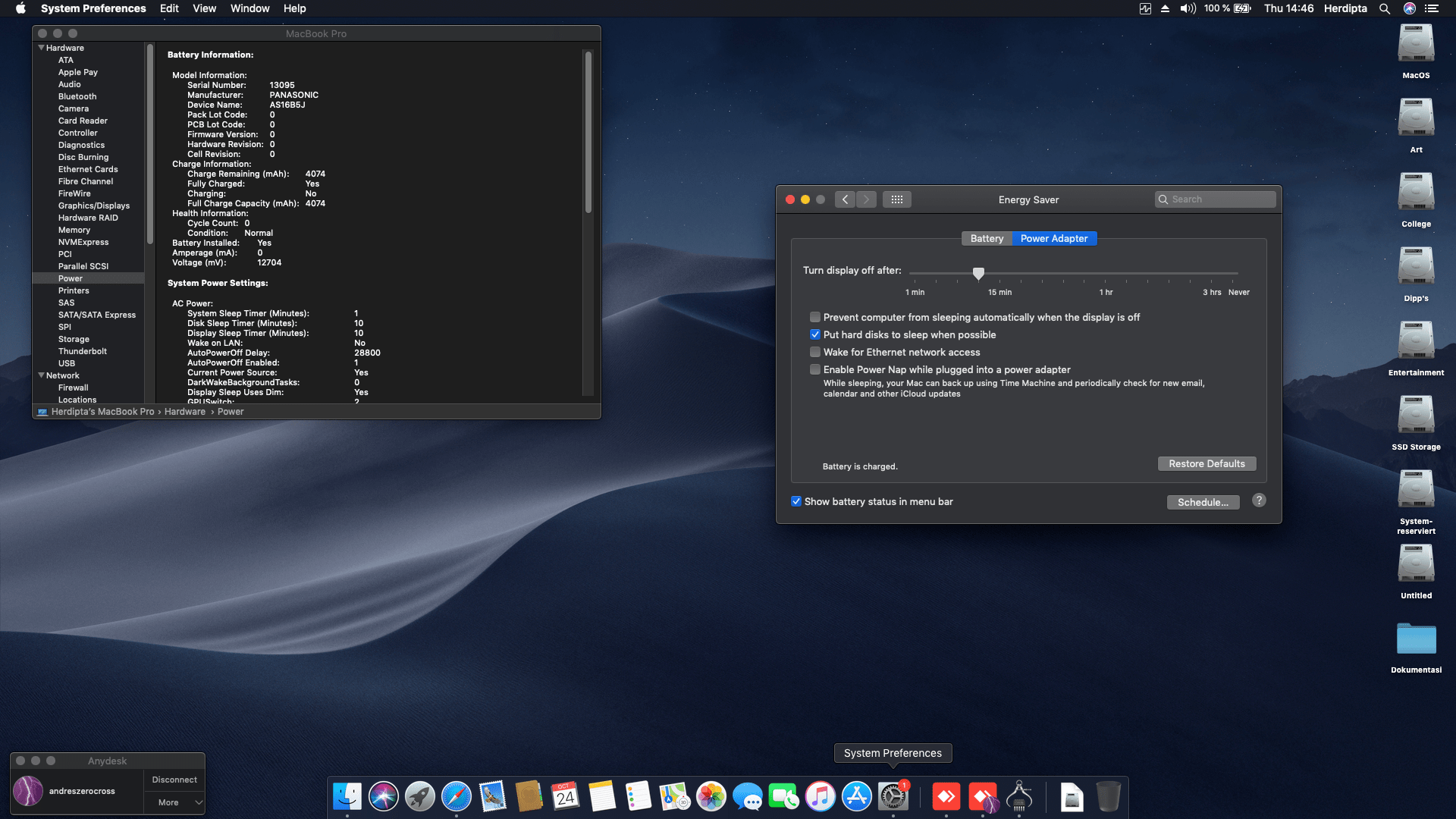Image resolution: width=1456 pixels, height=819 pixels.
Task: Start FaceTime from the Dock
Action: point(784,796)
